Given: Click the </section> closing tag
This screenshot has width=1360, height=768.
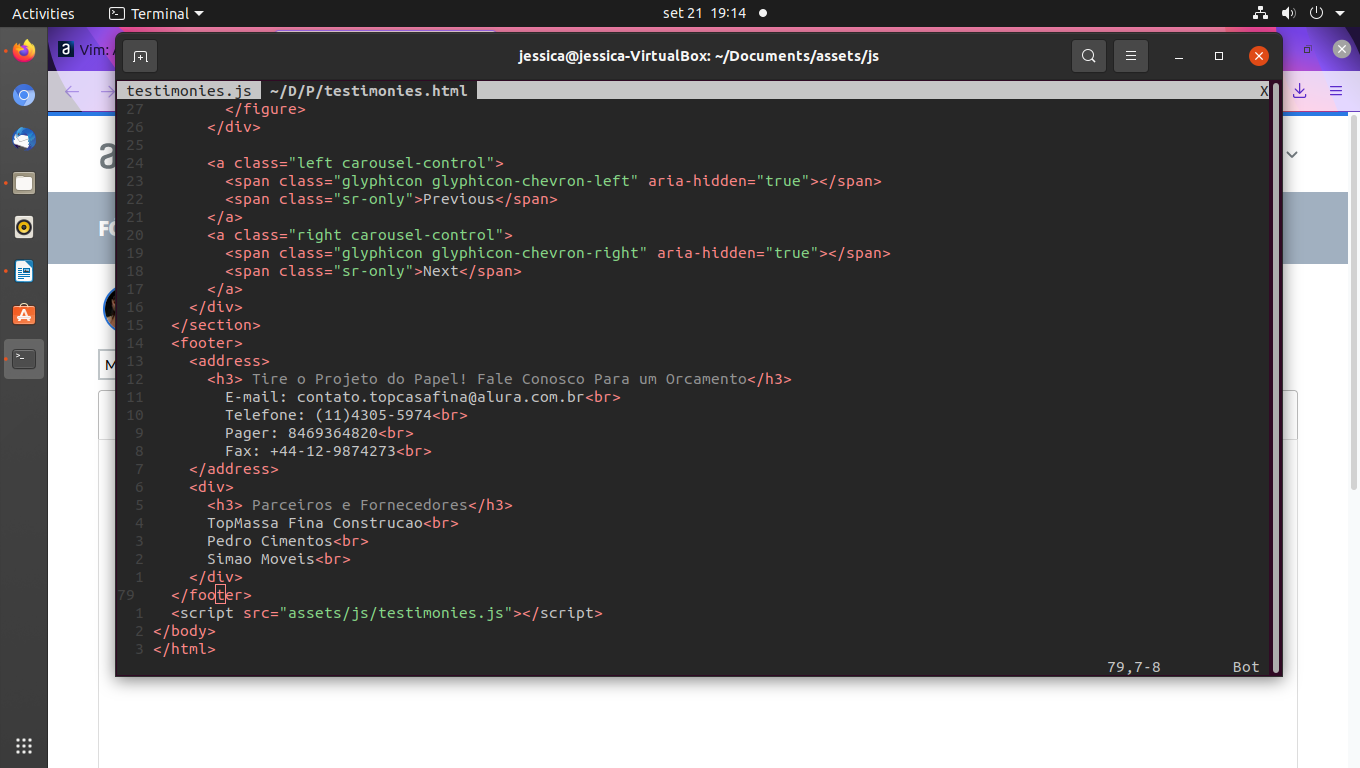Looking at the screenshot, I should (x=216, y=325).
